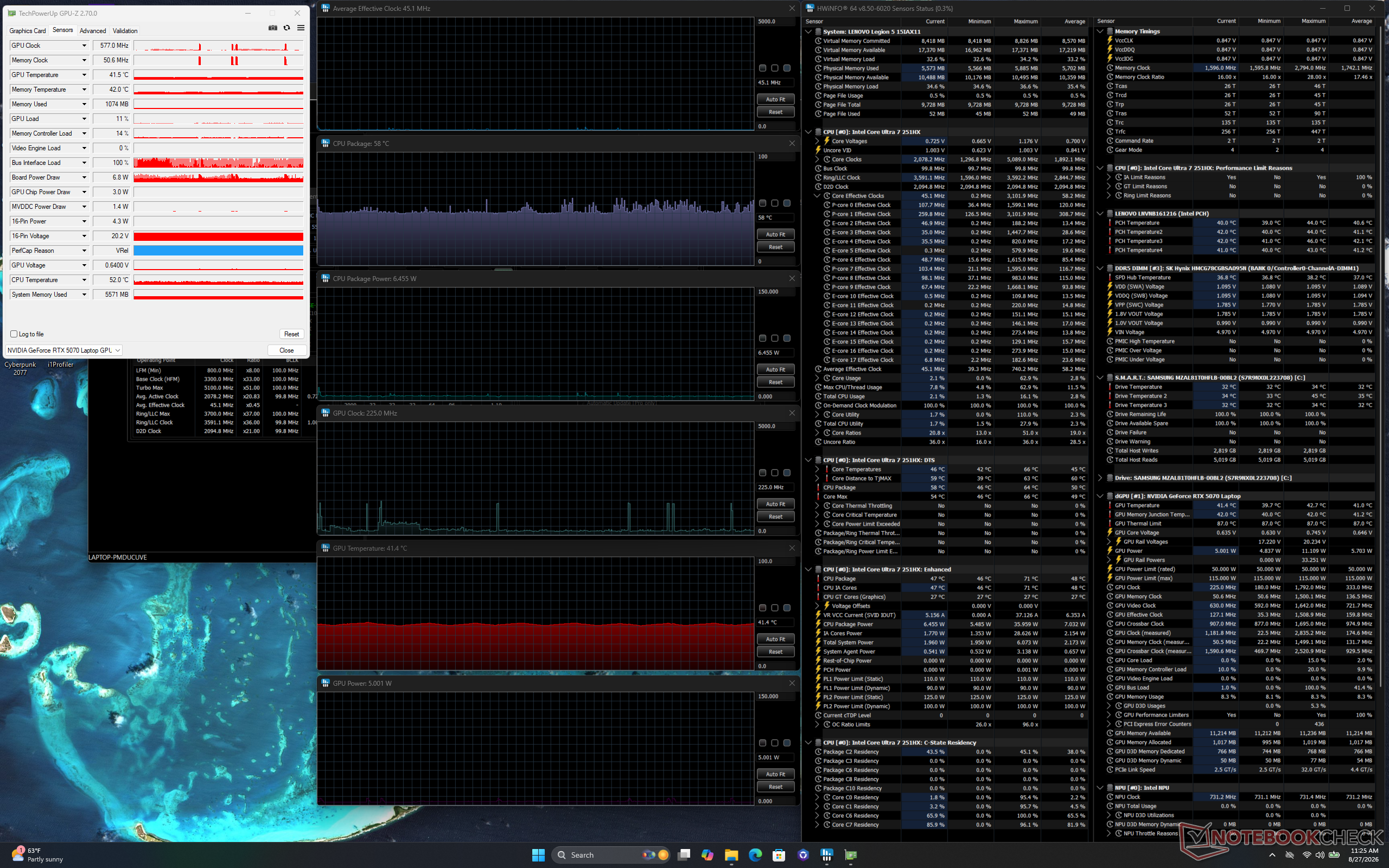Click Auto Fit in Average Effective Clock graph
Viewport: 1389px width, 868px height.
pyautogui.click(x=775, y=99)
